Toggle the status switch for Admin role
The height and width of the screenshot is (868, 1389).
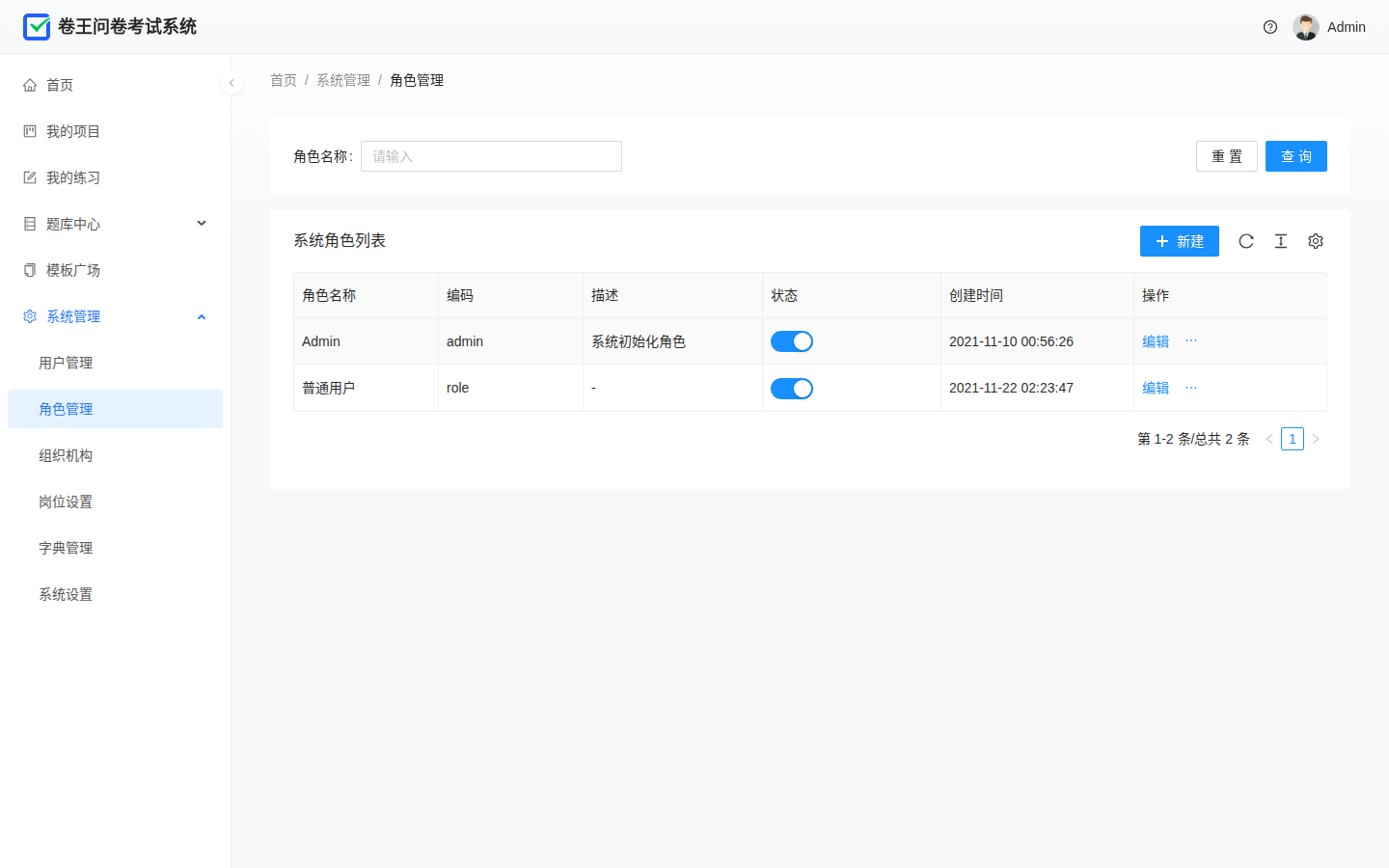coord(792,341)
